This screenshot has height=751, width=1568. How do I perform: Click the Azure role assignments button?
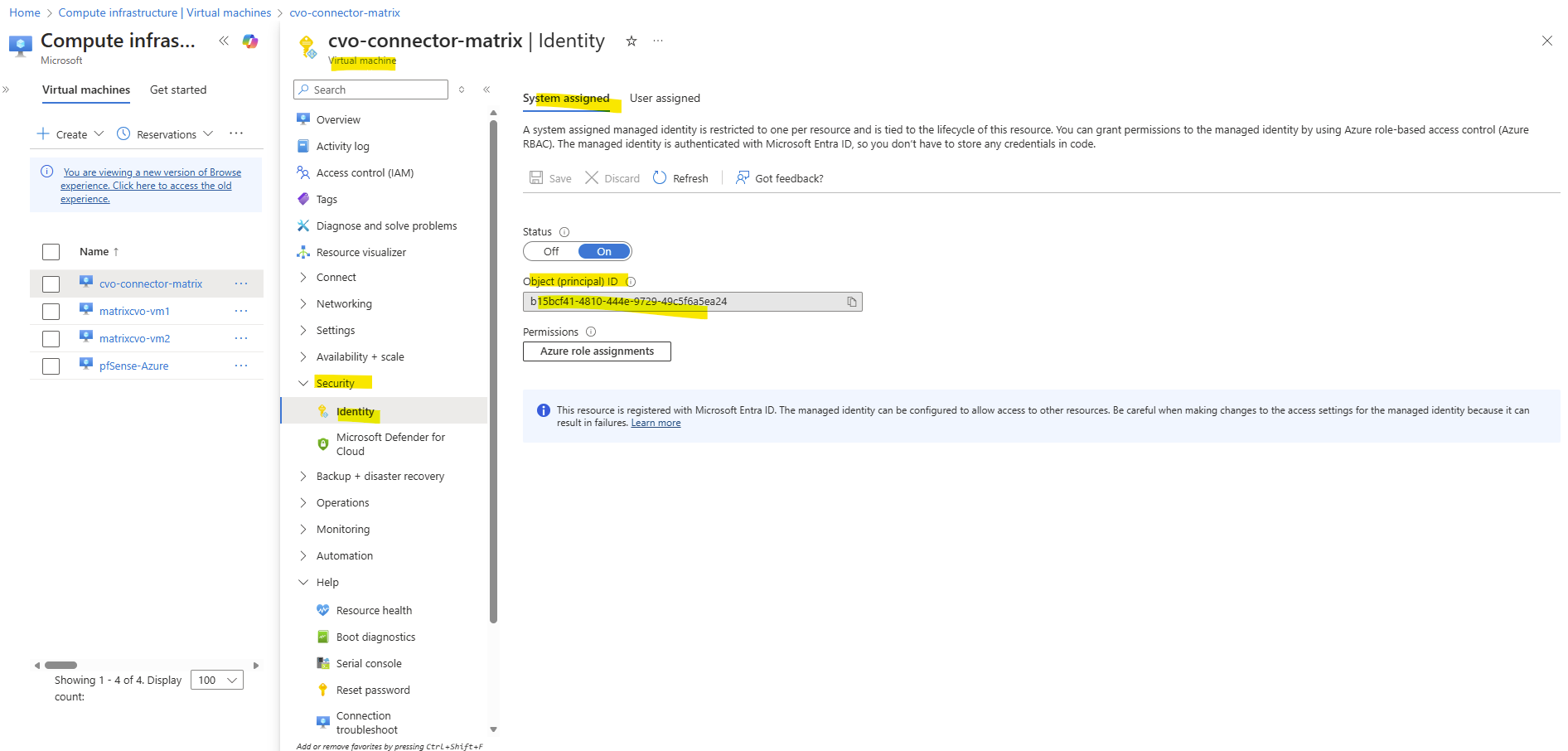597,351
